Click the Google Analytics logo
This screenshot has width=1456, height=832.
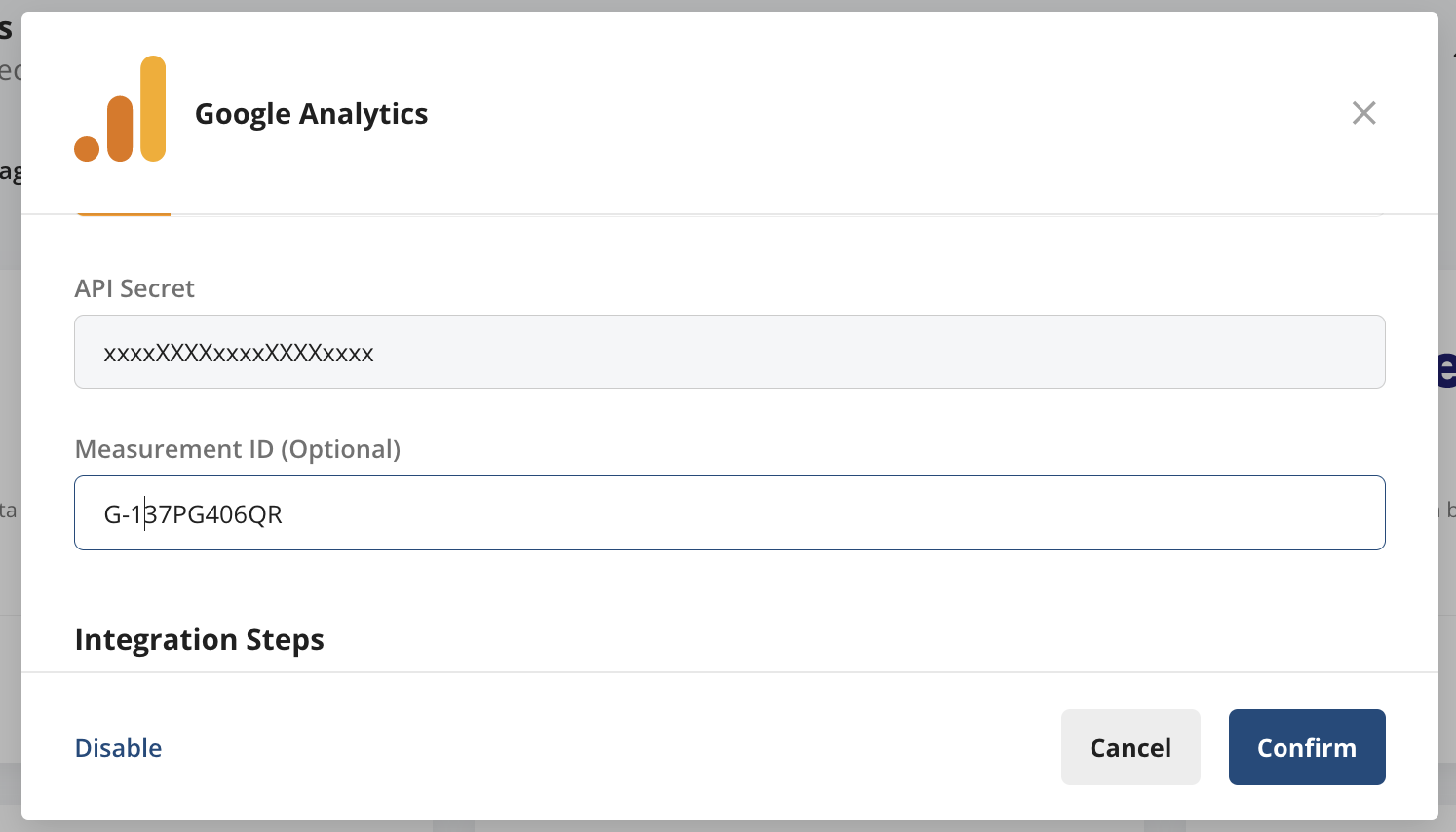coord(120,109)
